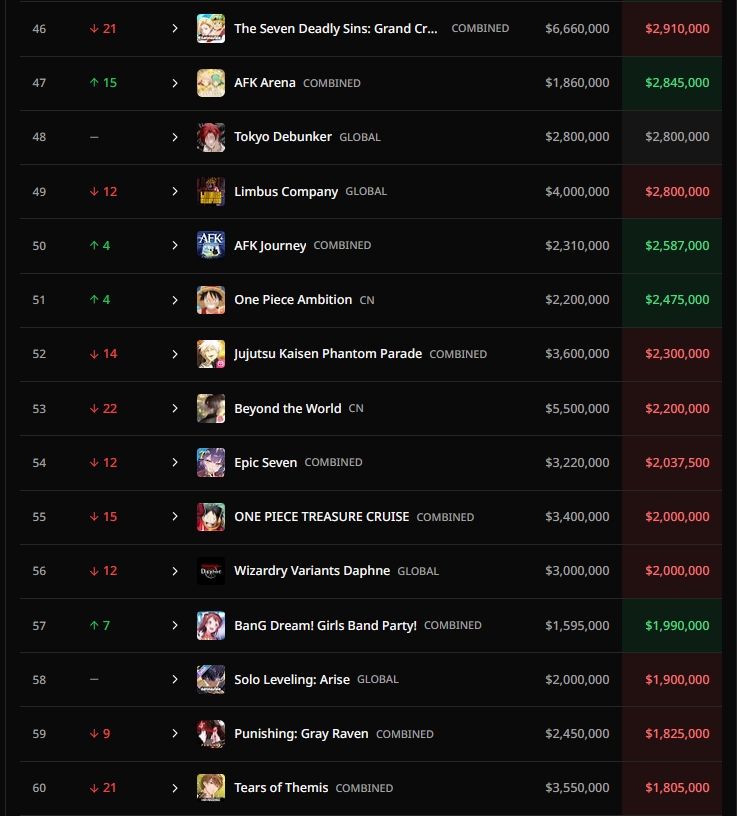The image size is (737, 816).
Task: Click the Wizardry Variants Daphne icon
Action: tap(211, 571)
